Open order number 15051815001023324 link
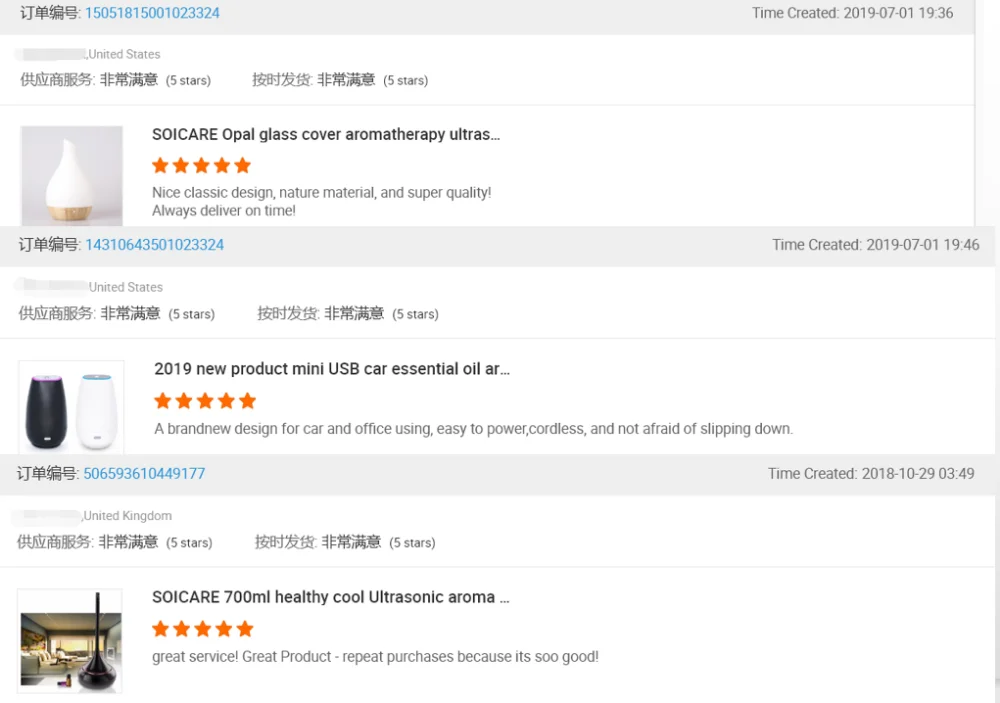The image size is (1000, 703). (152, 13)
